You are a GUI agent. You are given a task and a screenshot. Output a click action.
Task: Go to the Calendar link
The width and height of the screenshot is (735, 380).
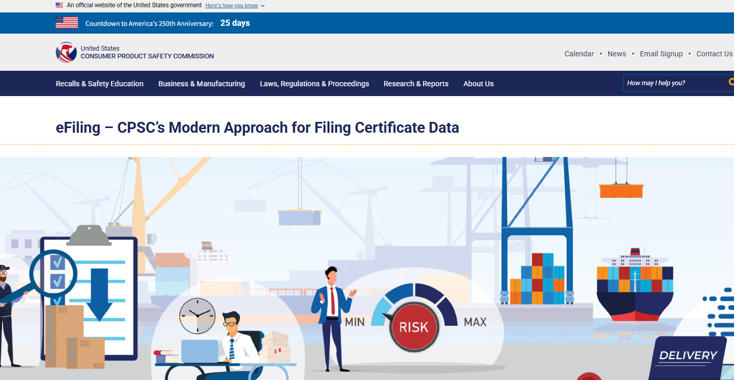[x=579, y=54]
